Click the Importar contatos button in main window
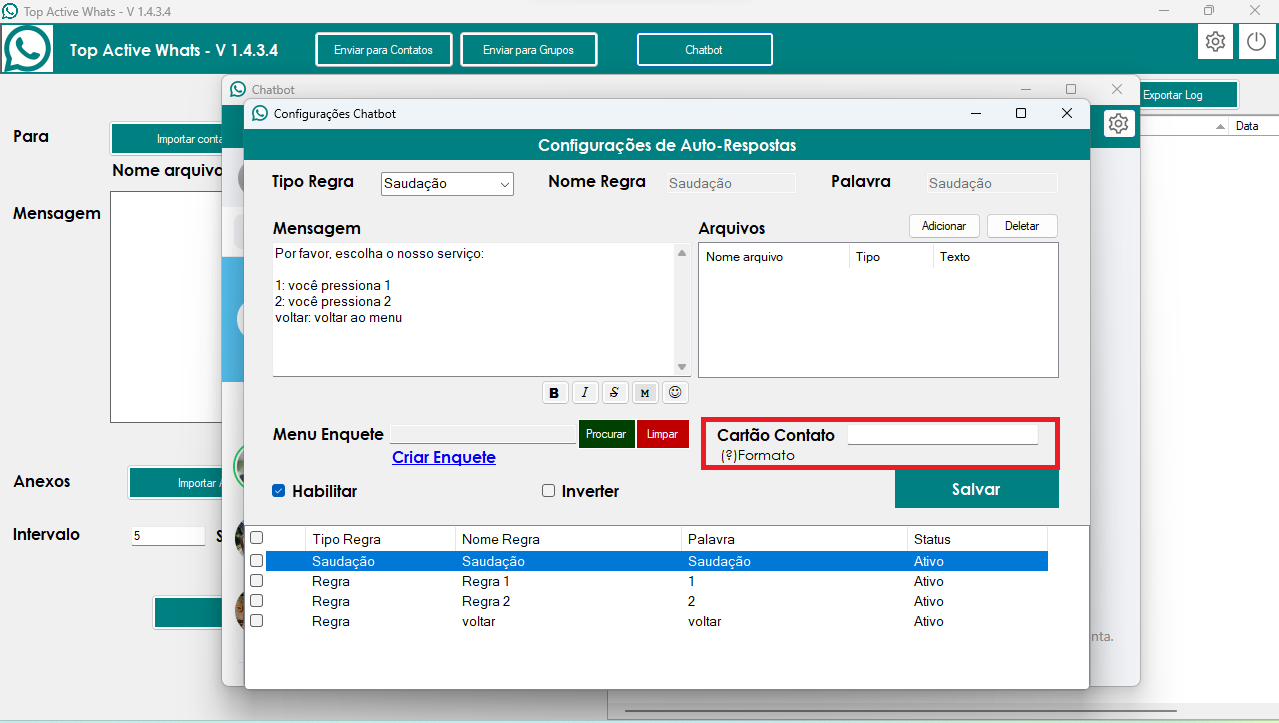 coord(166,139)
